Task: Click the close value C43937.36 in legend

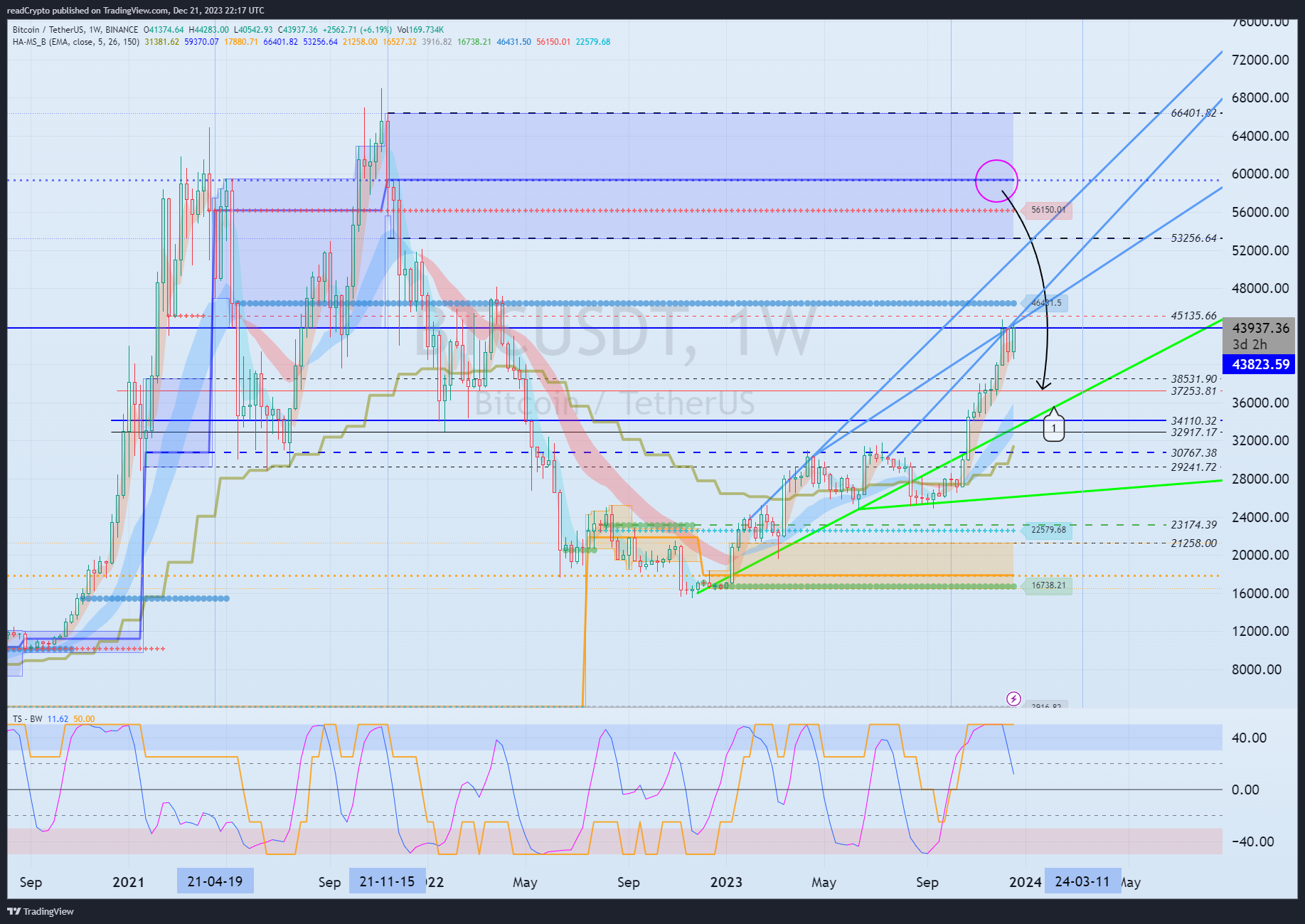Action: pyautogui.click(x=298, y=30)
